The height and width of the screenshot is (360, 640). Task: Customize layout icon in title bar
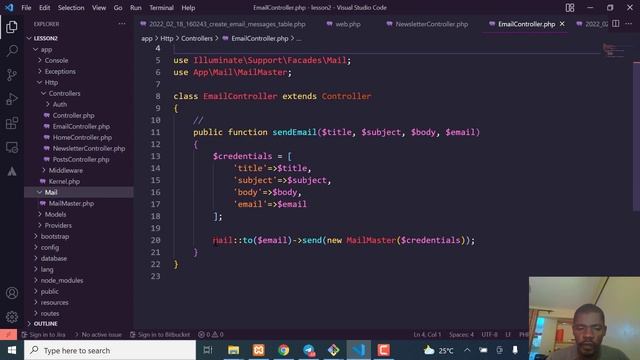tap(570, 7)
